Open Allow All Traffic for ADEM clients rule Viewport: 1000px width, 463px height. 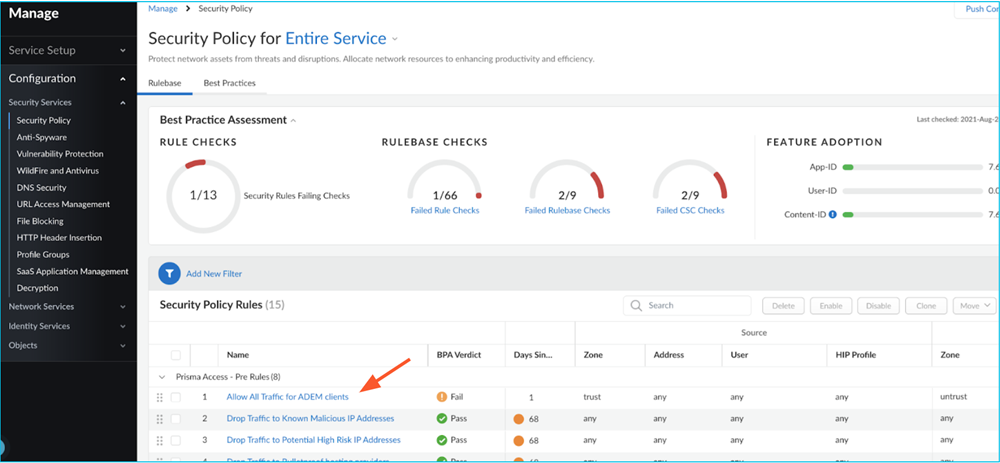tap(287, 397)
